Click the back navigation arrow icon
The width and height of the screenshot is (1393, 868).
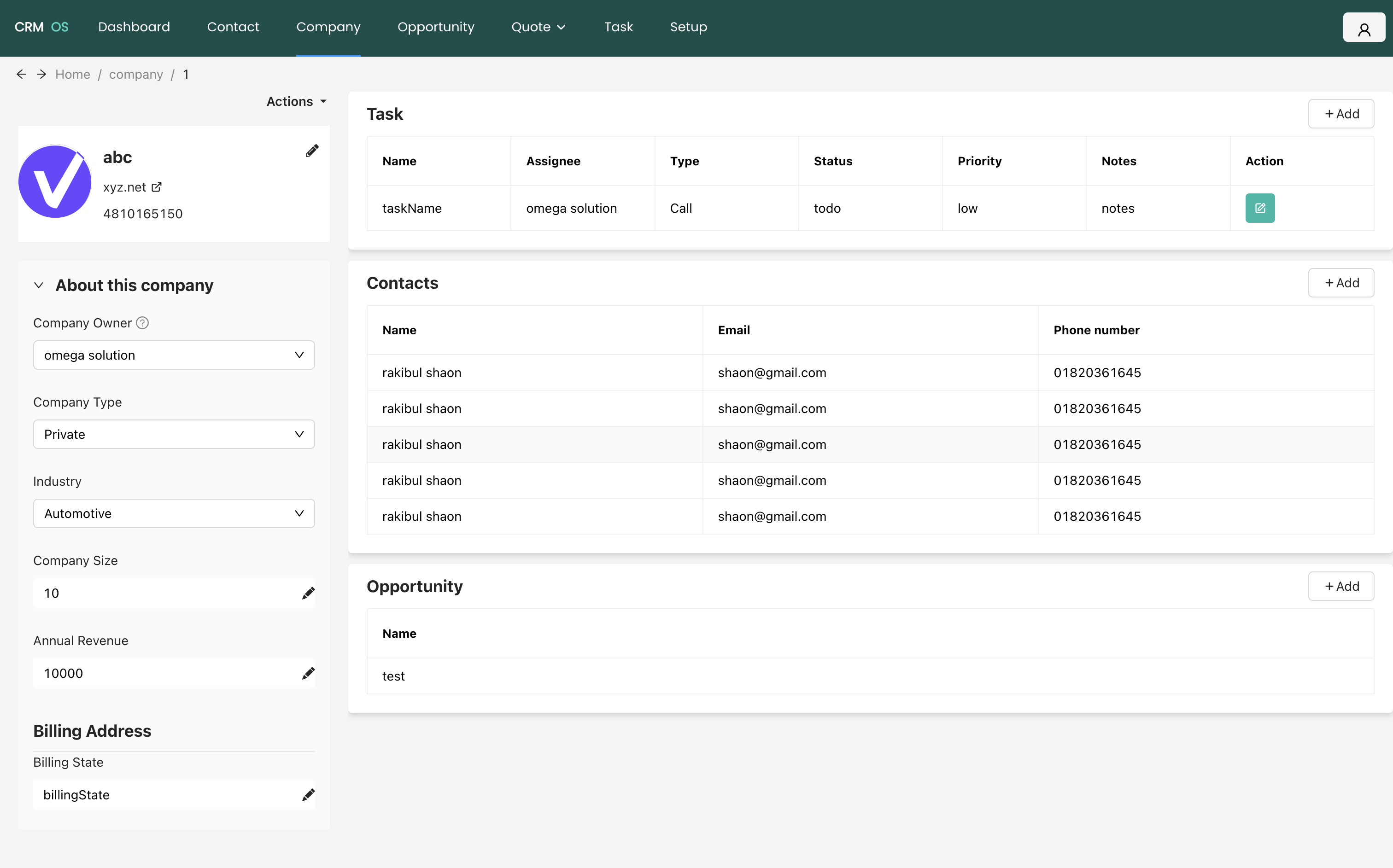pyautogui.click(x=21, y=74)
